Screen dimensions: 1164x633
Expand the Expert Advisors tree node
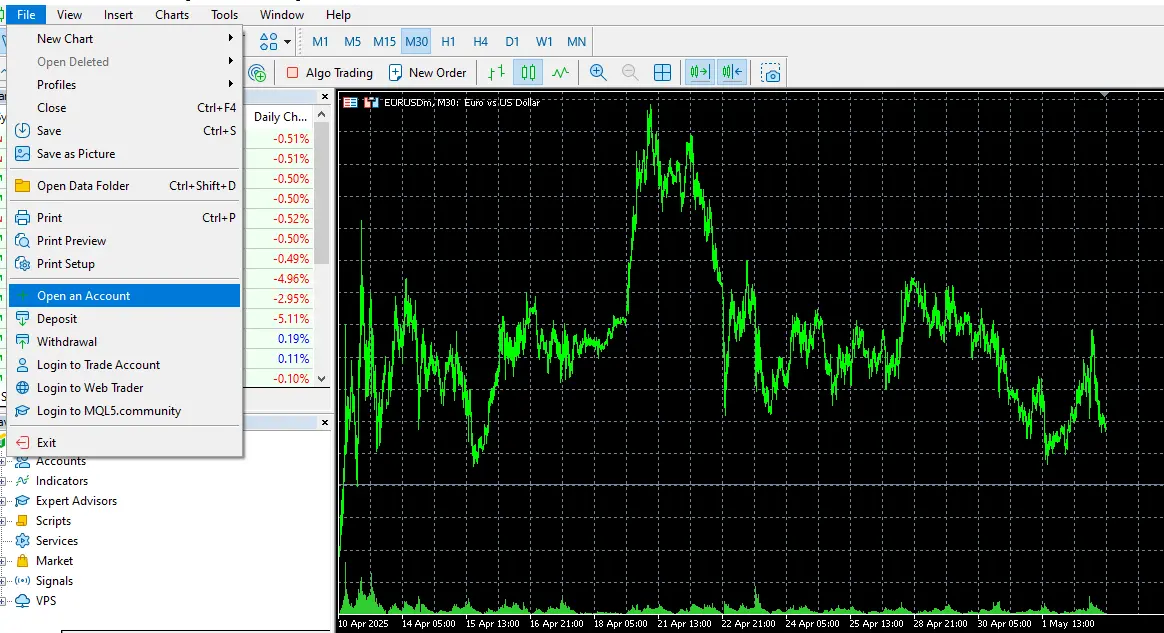[x=4, y=501]
